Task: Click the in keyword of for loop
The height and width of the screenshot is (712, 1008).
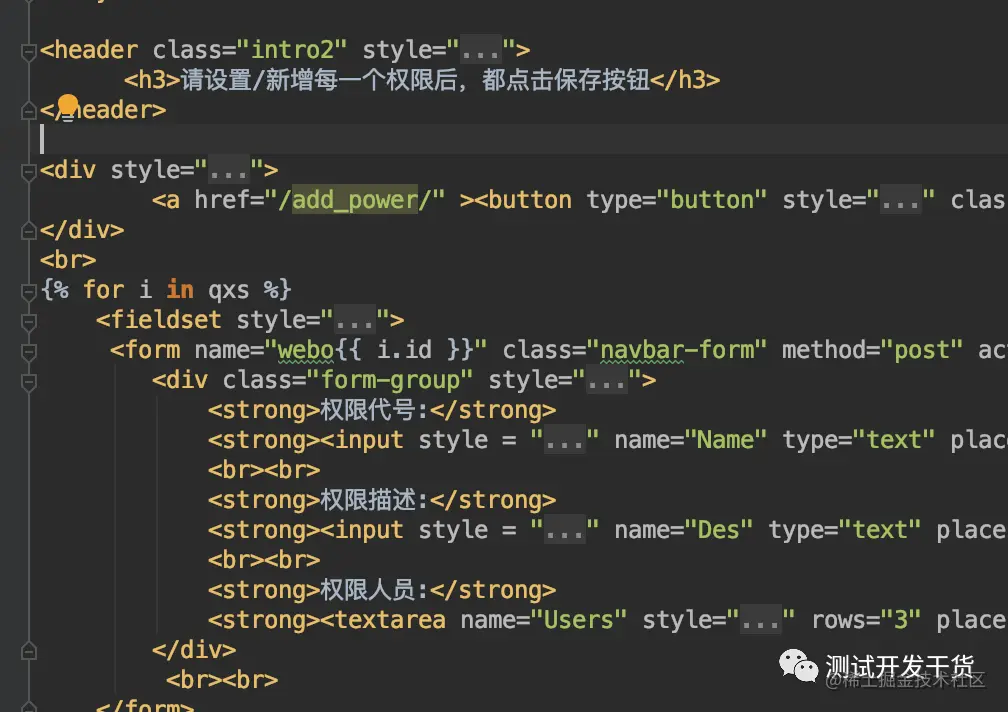Action: (180, 290)
